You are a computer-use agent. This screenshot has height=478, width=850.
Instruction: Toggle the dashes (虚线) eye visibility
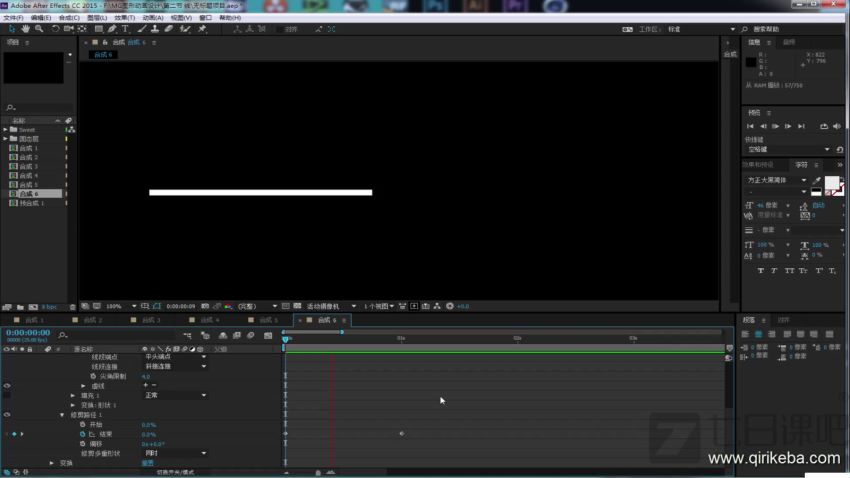pyautogui.click(x=7, y=386)
